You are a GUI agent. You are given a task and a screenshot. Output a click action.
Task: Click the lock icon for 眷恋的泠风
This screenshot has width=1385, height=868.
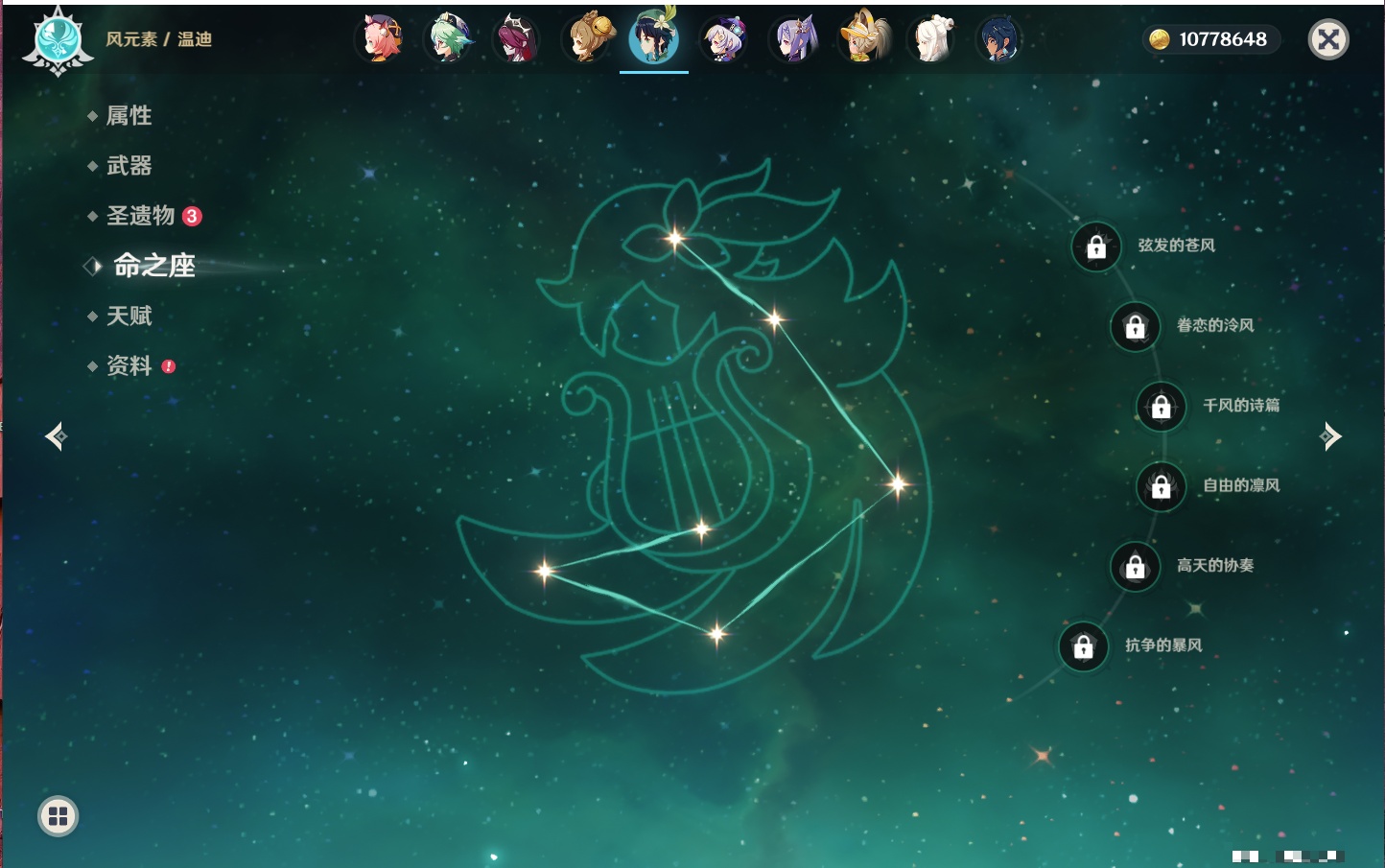pyautogui.click(x=1136, y=326)
